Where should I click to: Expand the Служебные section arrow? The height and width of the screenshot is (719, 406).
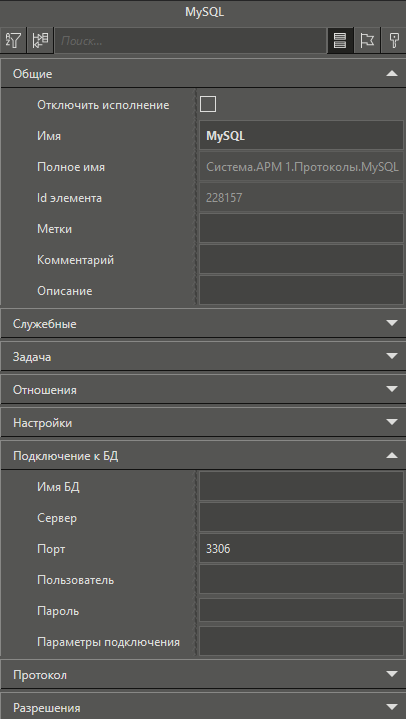pyautogui.click(x=391, y=323)
